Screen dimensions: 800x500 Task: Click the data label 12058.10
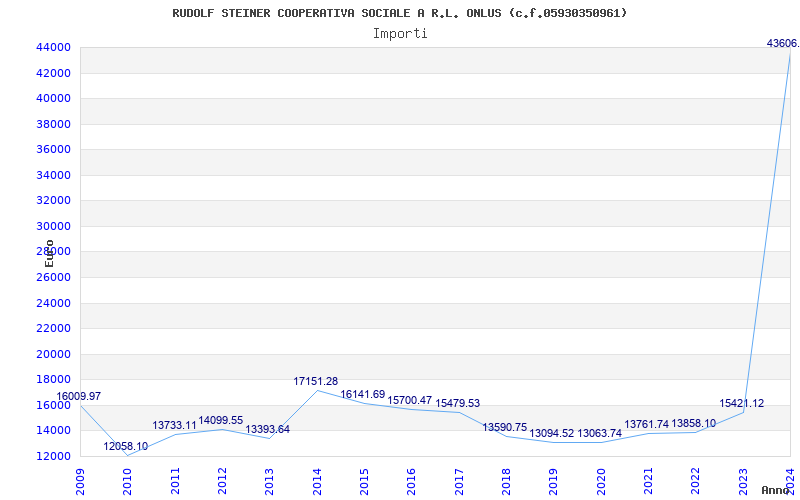(126, 446)
